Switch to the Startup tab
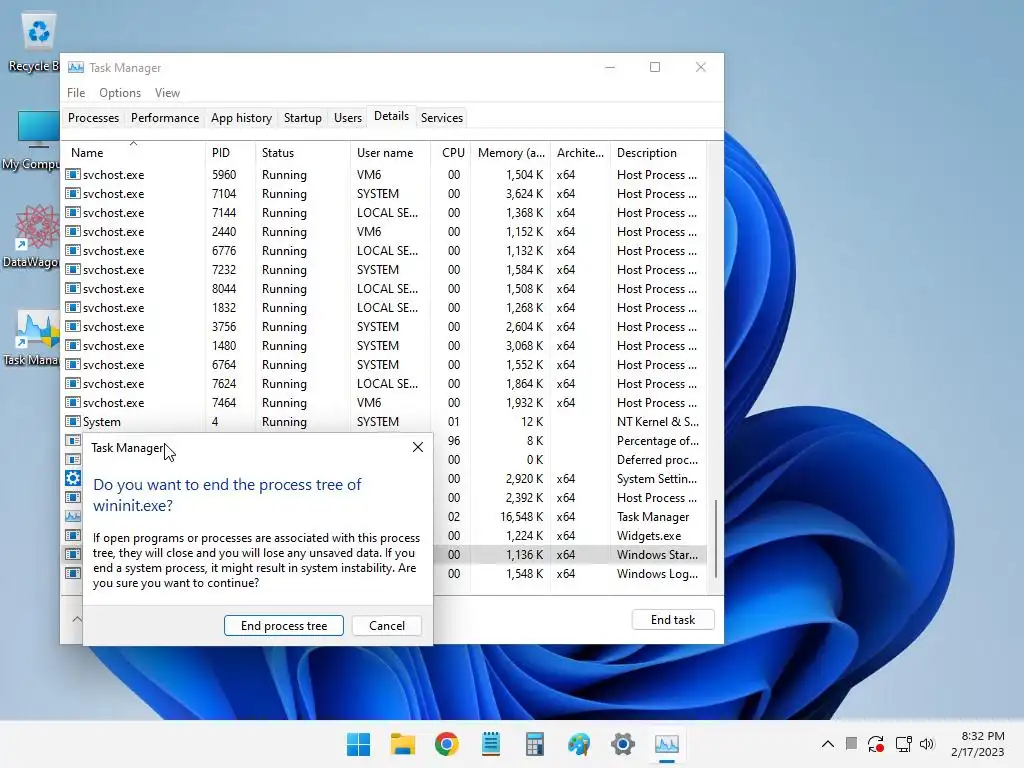 [x=302, y=118]
